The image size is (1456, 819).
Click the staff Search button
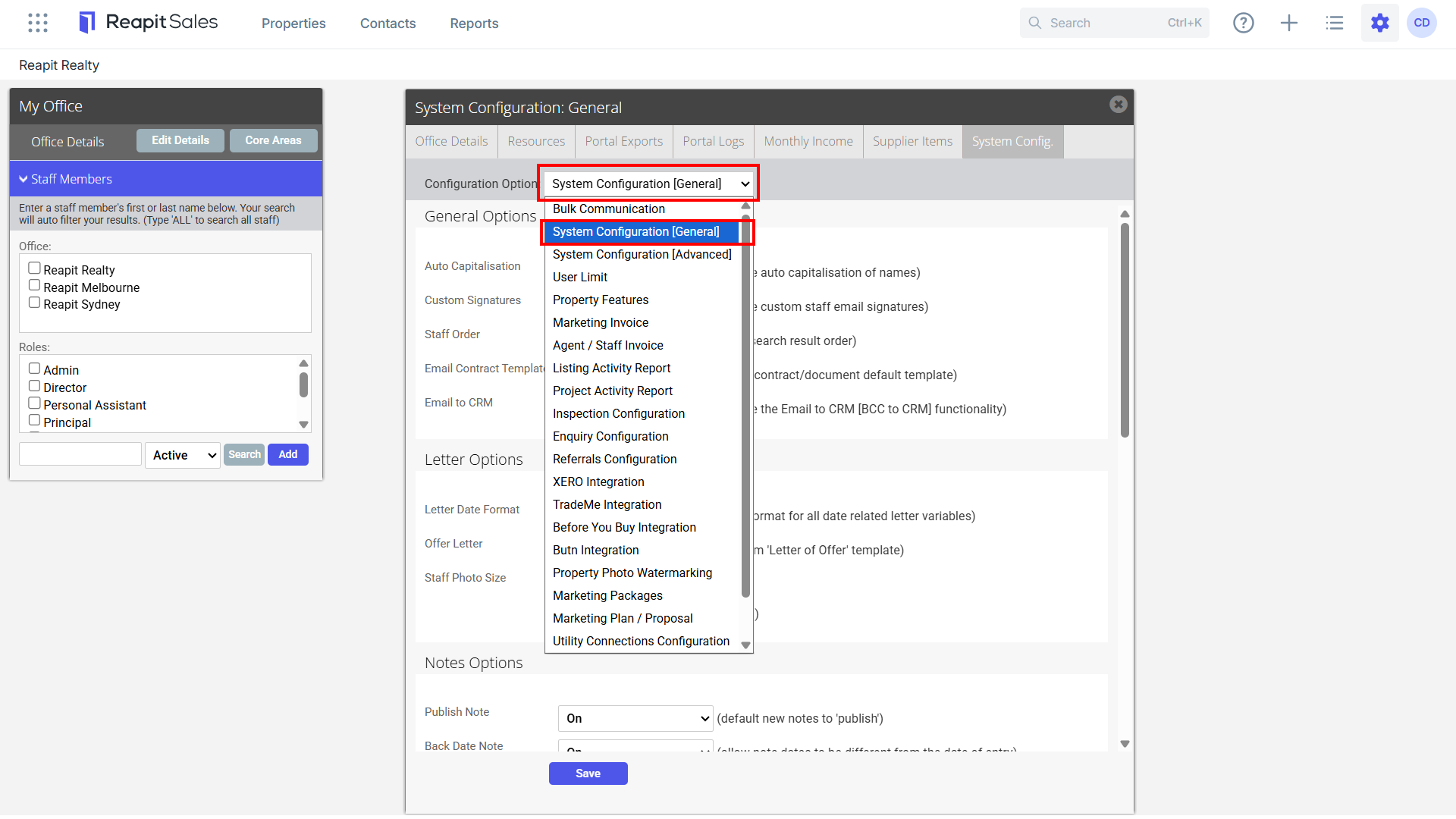click(244, 454)
